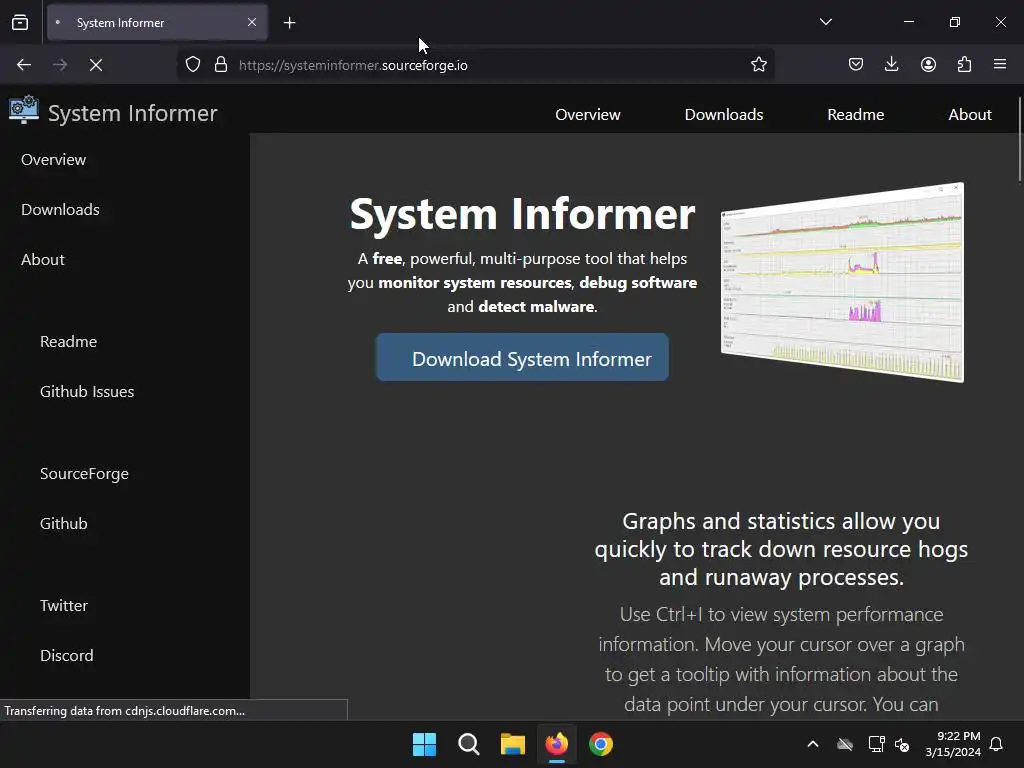Open Github Issues in the sidebar

pos(87,392)
